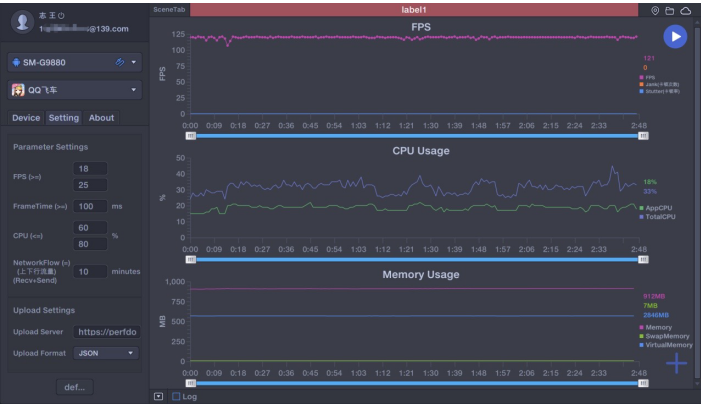
Task: Collapse the log panel using bottom arrow
Action: tap(157, 396)
